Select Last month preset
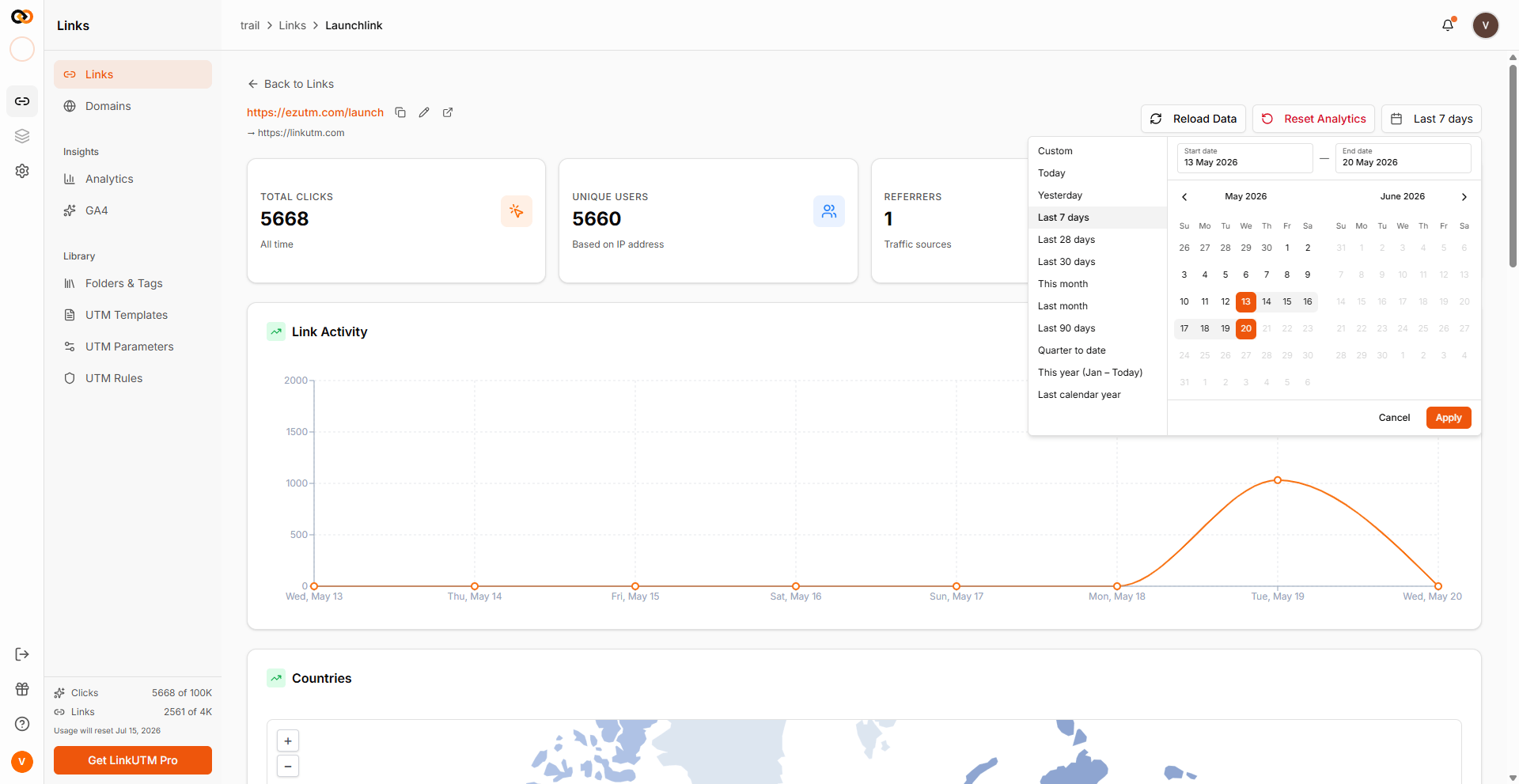 click(x=1097, y=306)
